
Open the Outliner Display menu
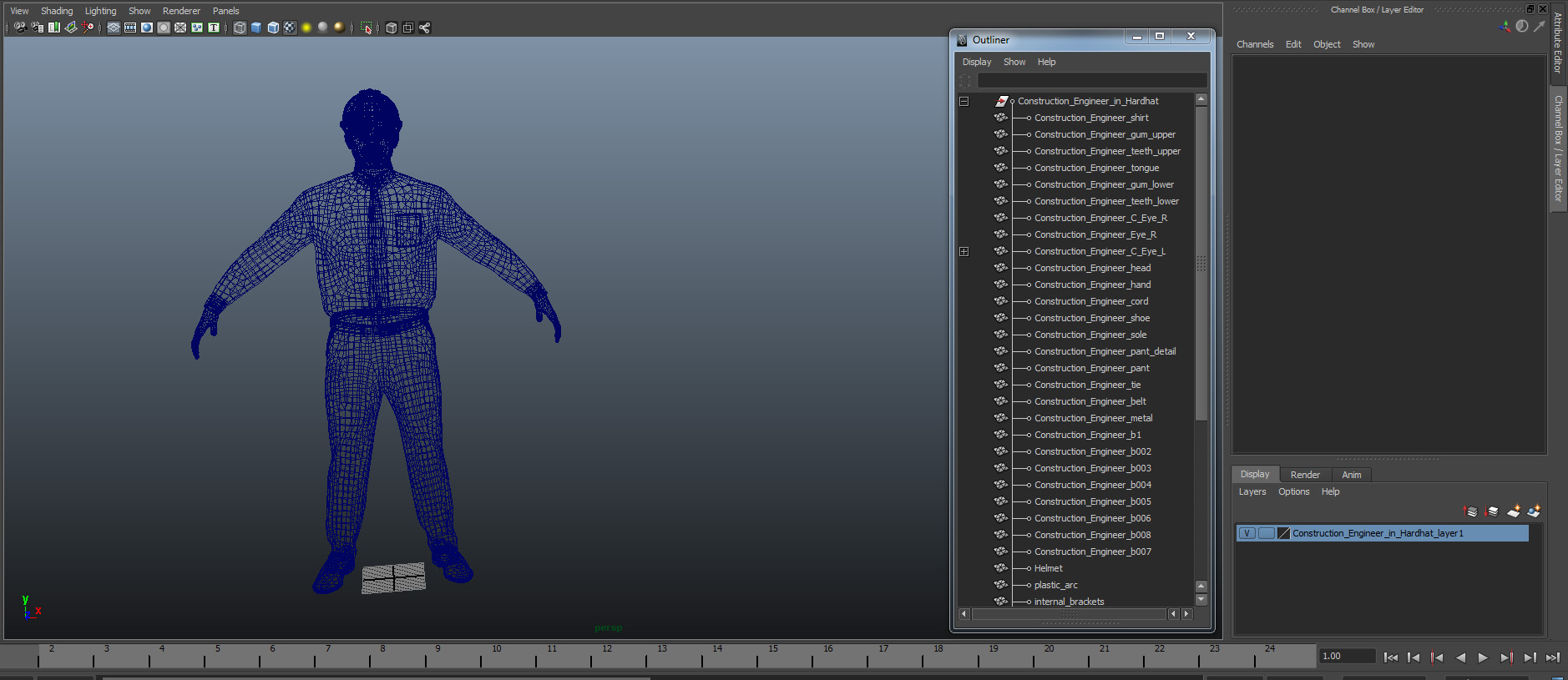coord(977,62)
